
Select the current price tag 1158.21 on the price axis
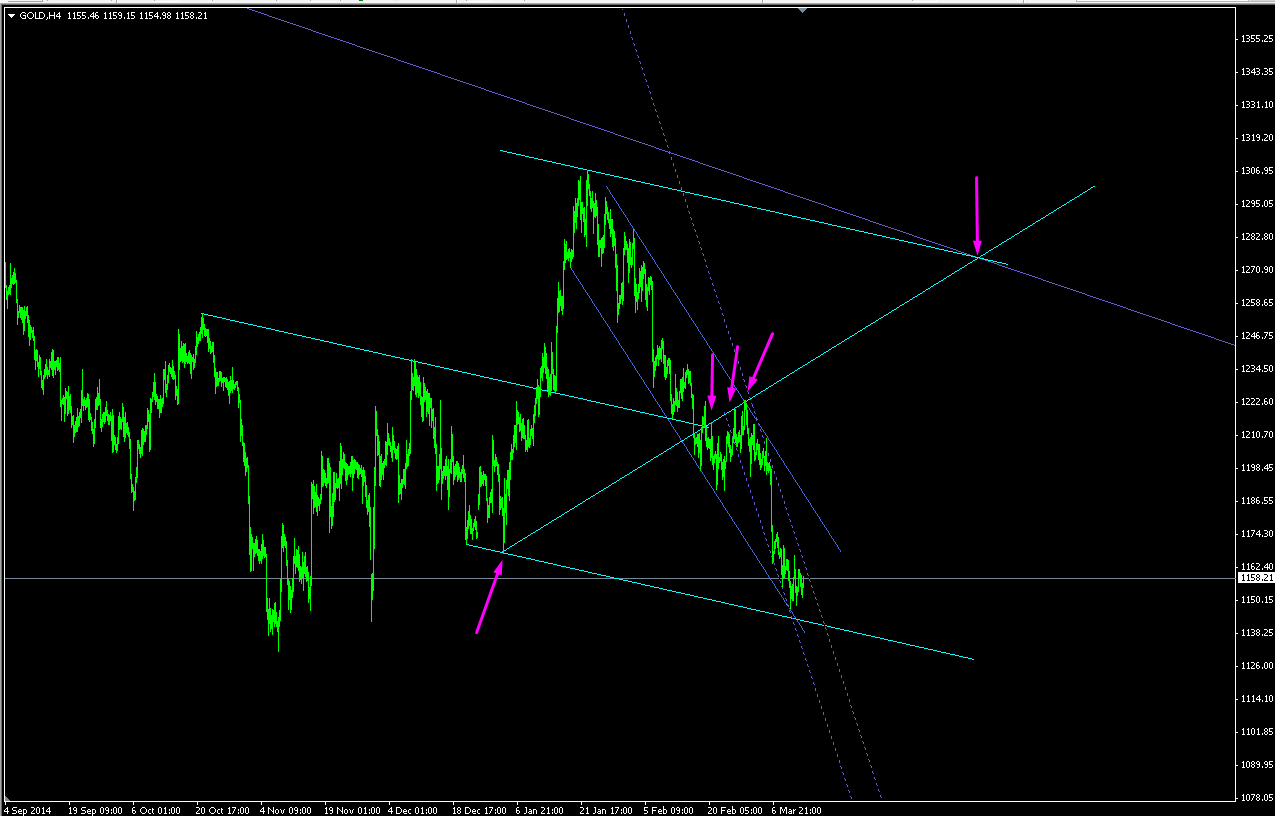(1254, 578)
